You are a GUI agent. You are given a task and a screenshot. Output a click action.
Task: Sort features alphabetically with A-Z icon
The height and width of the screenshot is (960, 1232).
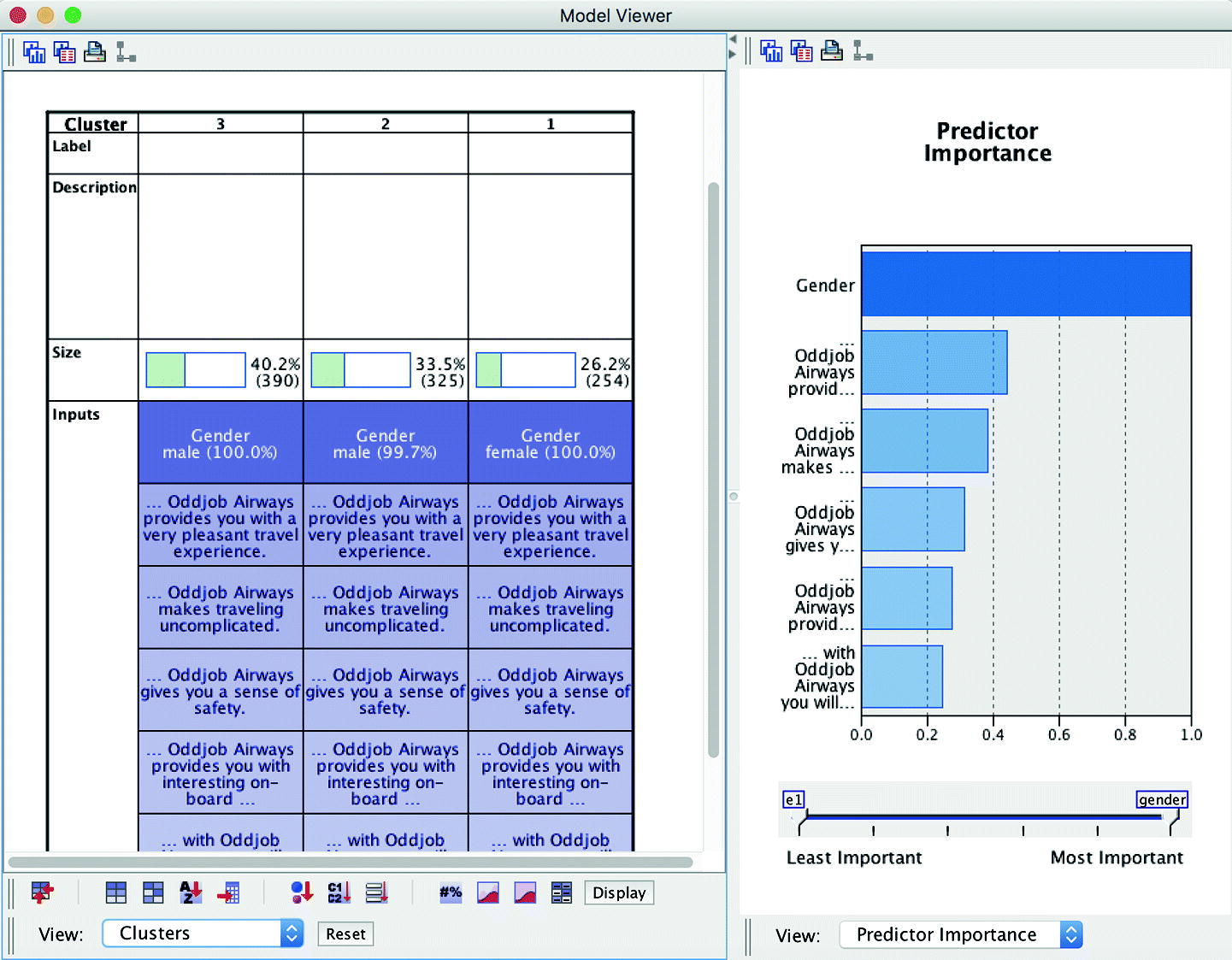tap(191, 892)
